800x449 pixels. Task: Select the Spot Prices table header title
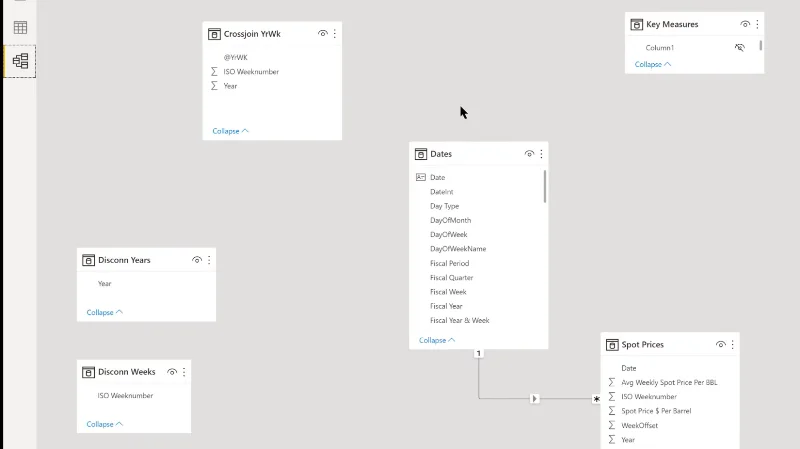pyautogui.click(x=642, y=345)
